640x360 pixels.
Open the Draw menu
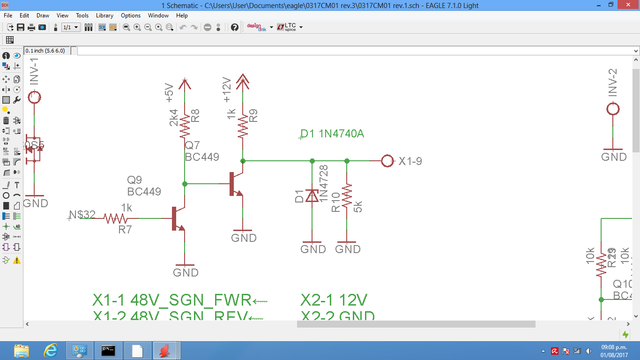42,16
